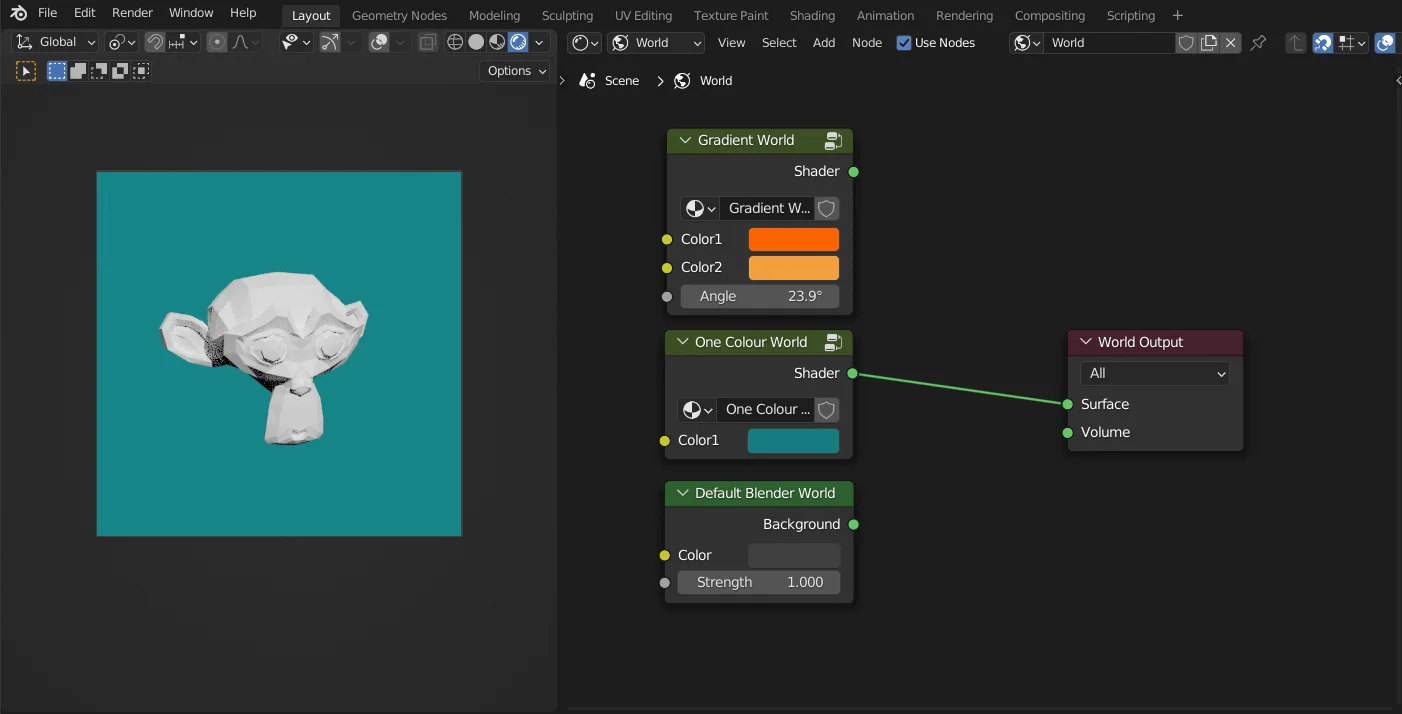Viewport: 1402px width, 714px height.
Task: Switch viewport to rendered shading mode
Action: tap(518, 42)
